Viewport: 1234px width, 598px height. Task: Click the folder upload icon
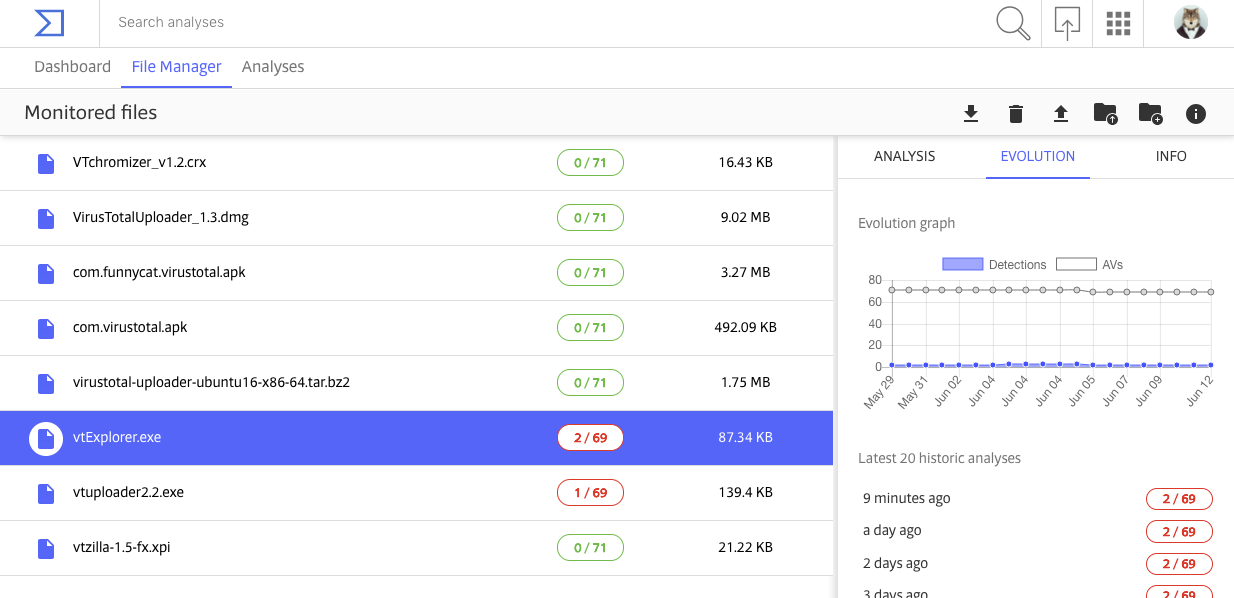[x=1105, y=114]
